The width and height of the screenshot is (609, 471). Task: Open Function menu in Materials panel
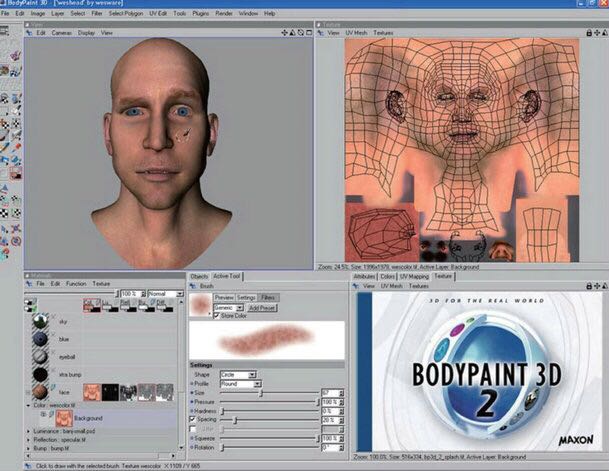coord(76,284)
